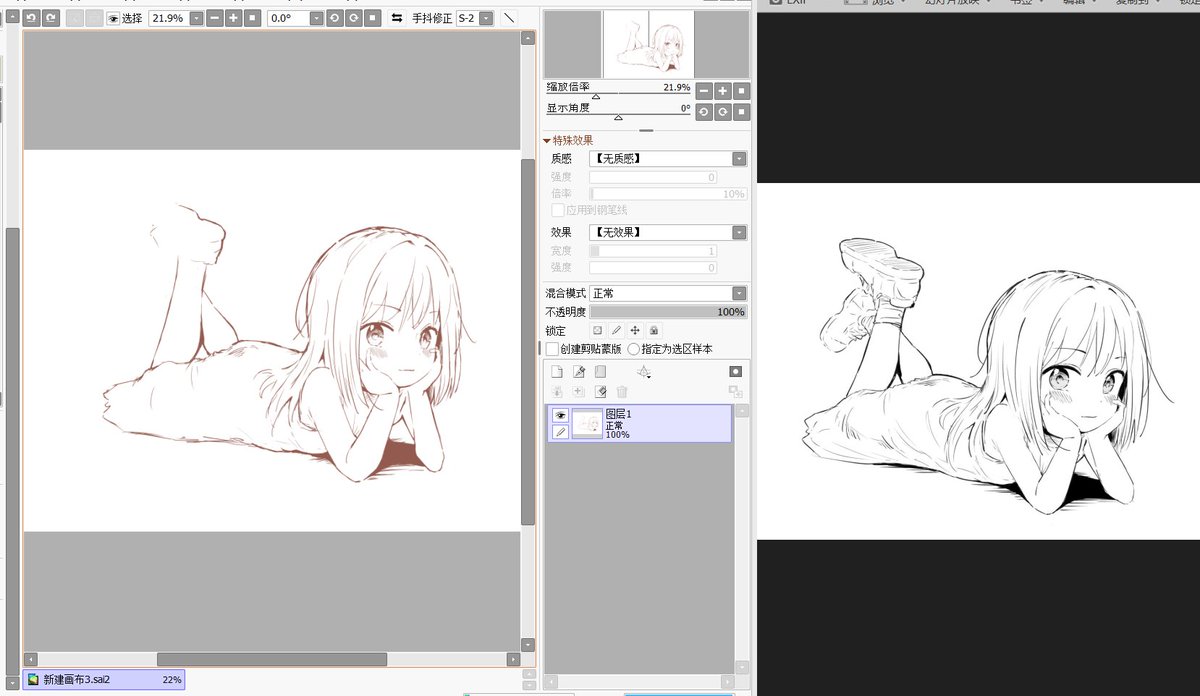Image resolution: width=1200 pixels, height=696 pixels.
Task: Select the 图层1 layer name
Action: click(x=620, y=413)
